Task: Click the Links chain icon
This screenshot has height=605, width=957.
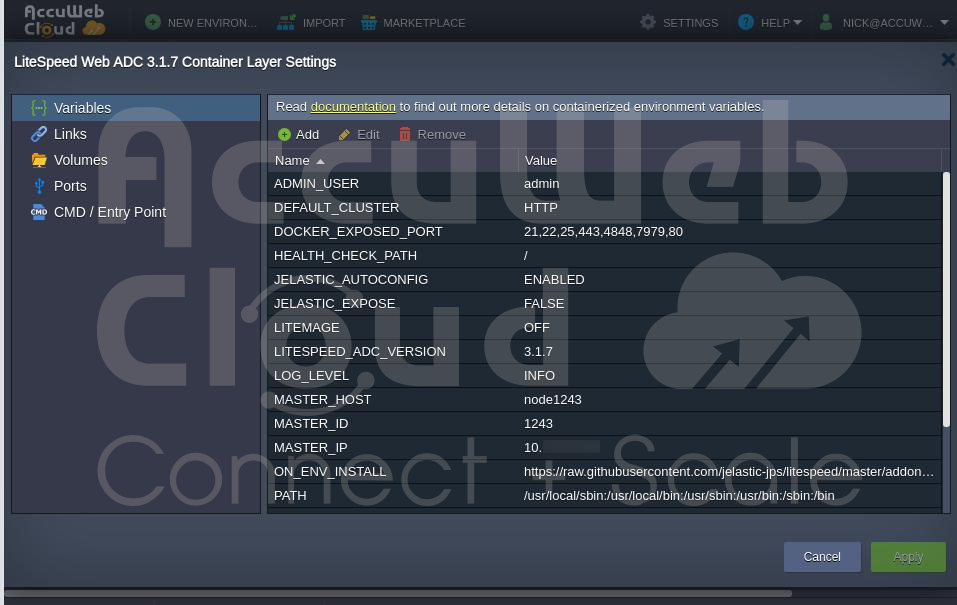Action: pos(39,134)
